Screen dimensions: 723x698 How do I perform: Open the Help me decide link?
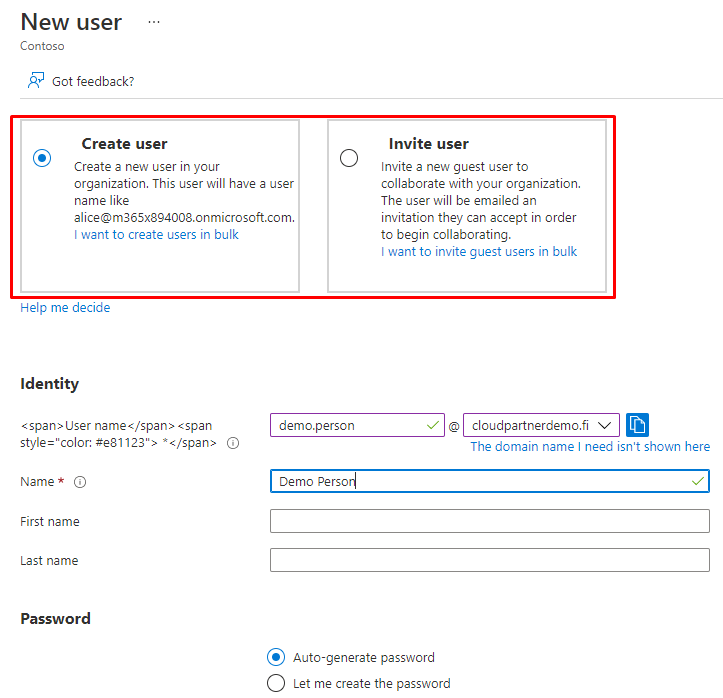[65, 308]
